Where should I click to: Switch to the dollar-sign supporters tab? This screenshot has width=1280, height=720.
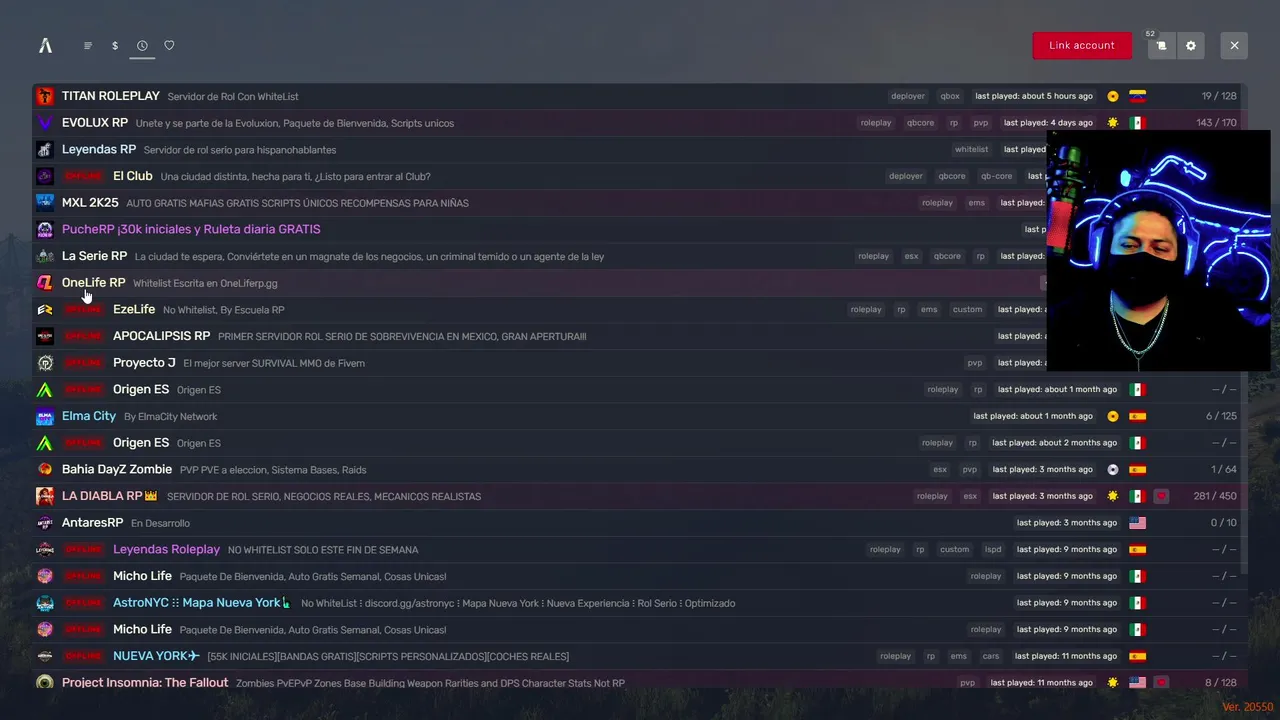115,45
